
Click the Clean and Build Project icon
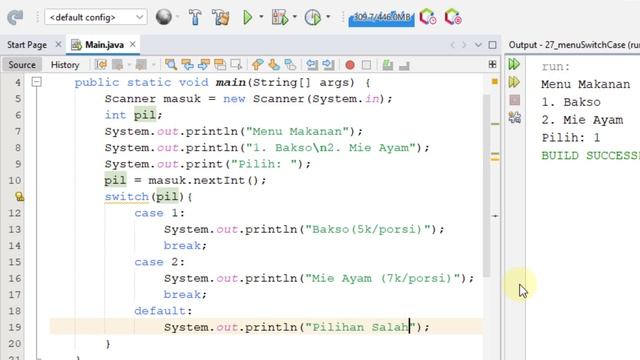click(221, 17)
